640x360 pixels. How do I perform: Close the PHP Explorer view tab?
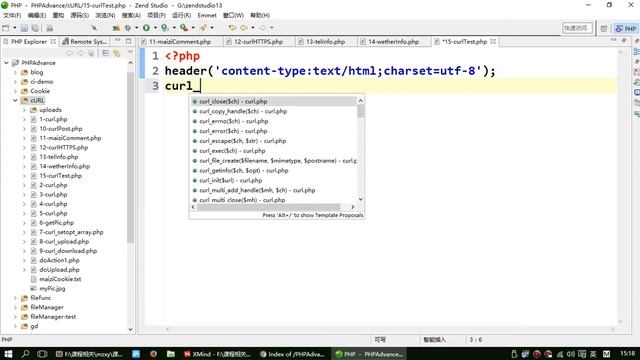tap(53, 42)
